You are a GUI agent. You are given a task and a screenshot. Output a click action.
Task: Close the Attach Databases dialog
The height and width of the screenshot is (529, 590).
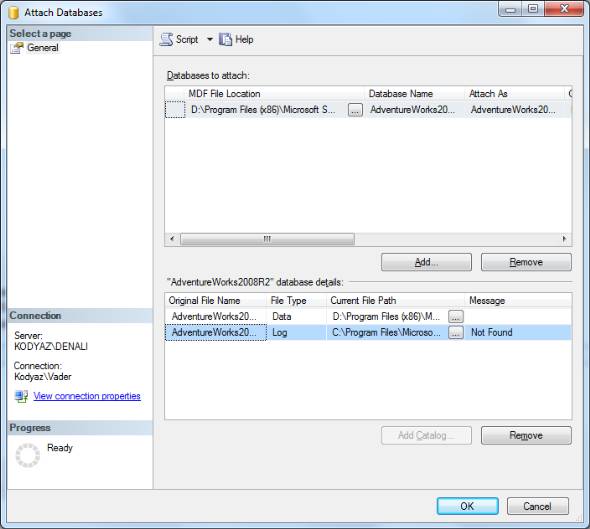[564, 9]
